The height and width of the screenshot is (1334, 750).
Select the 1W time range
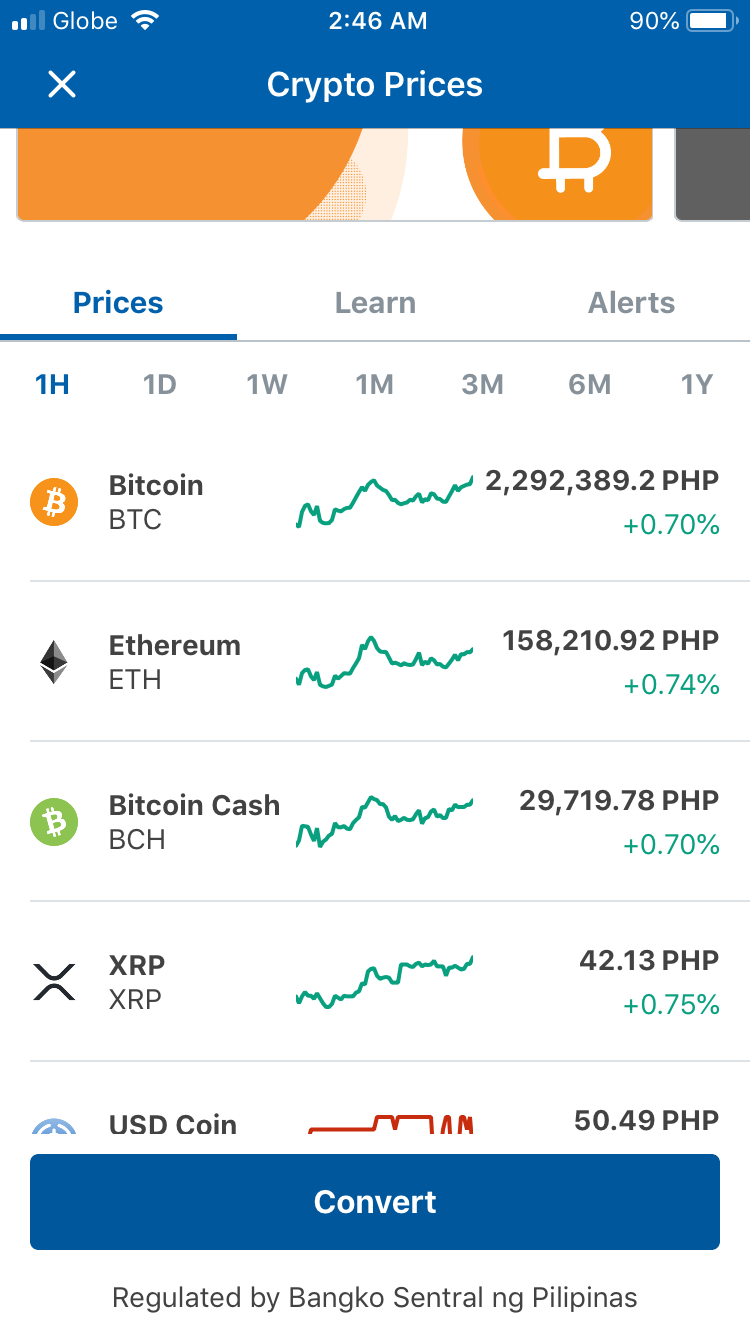click(267, 384)
